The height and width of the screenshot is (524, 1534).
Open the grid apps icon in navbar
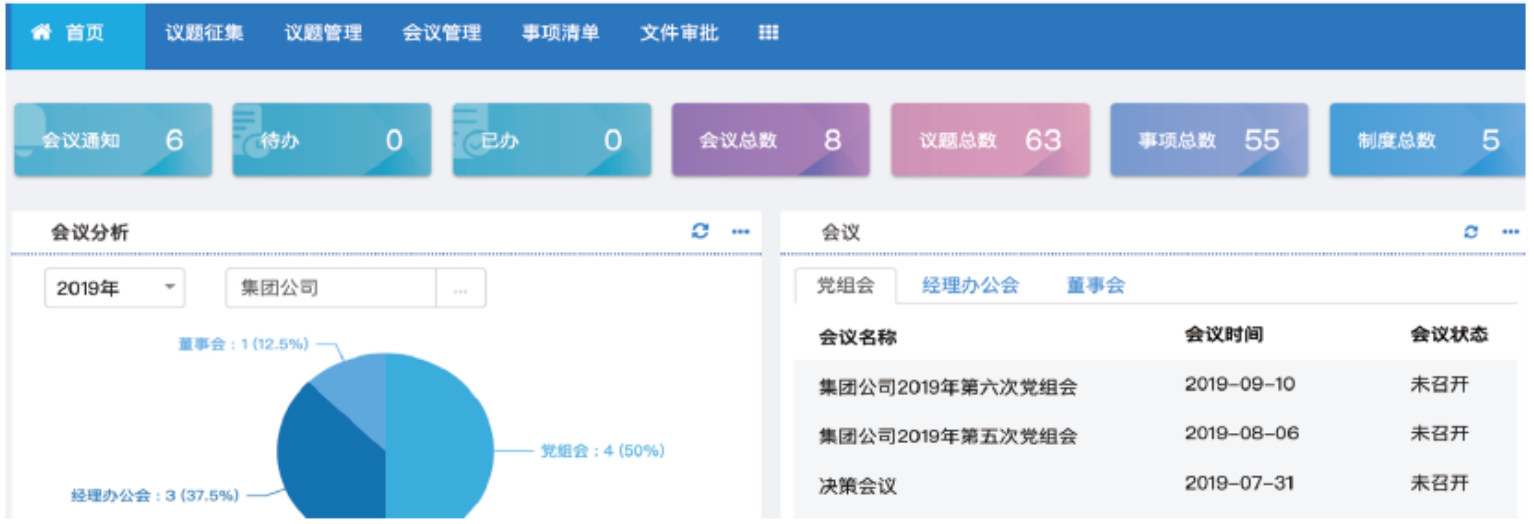click(768, 33)
